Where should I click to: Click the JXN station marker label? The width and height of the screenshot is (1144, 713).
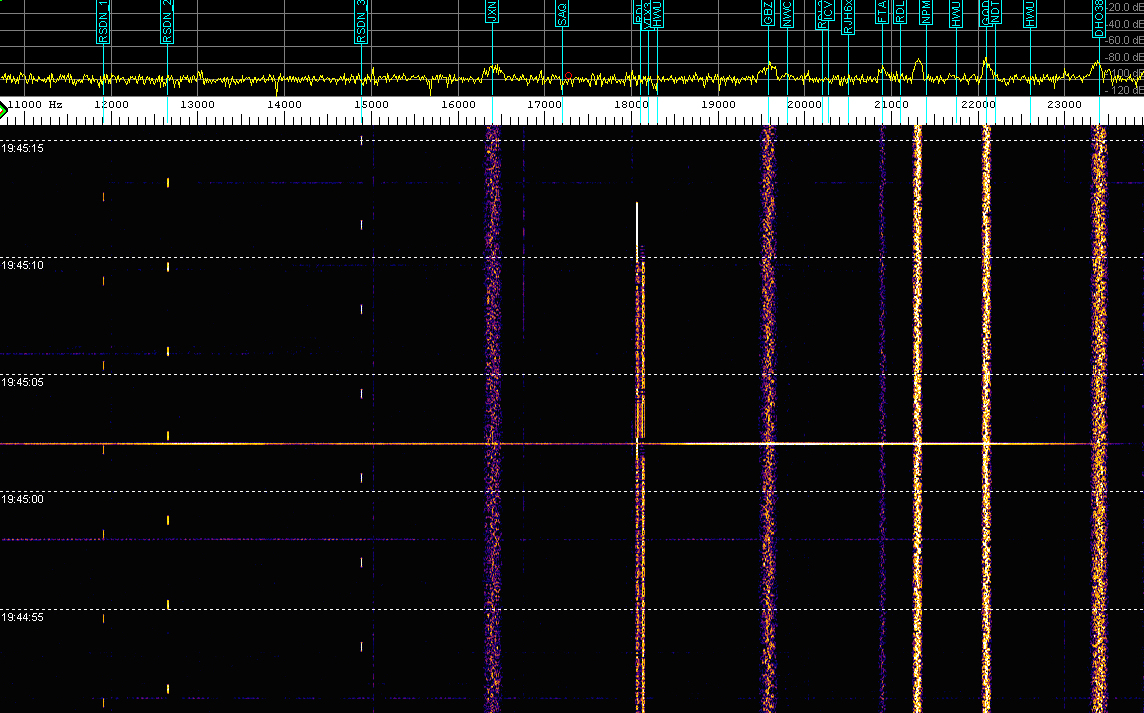tap(492, 11)
